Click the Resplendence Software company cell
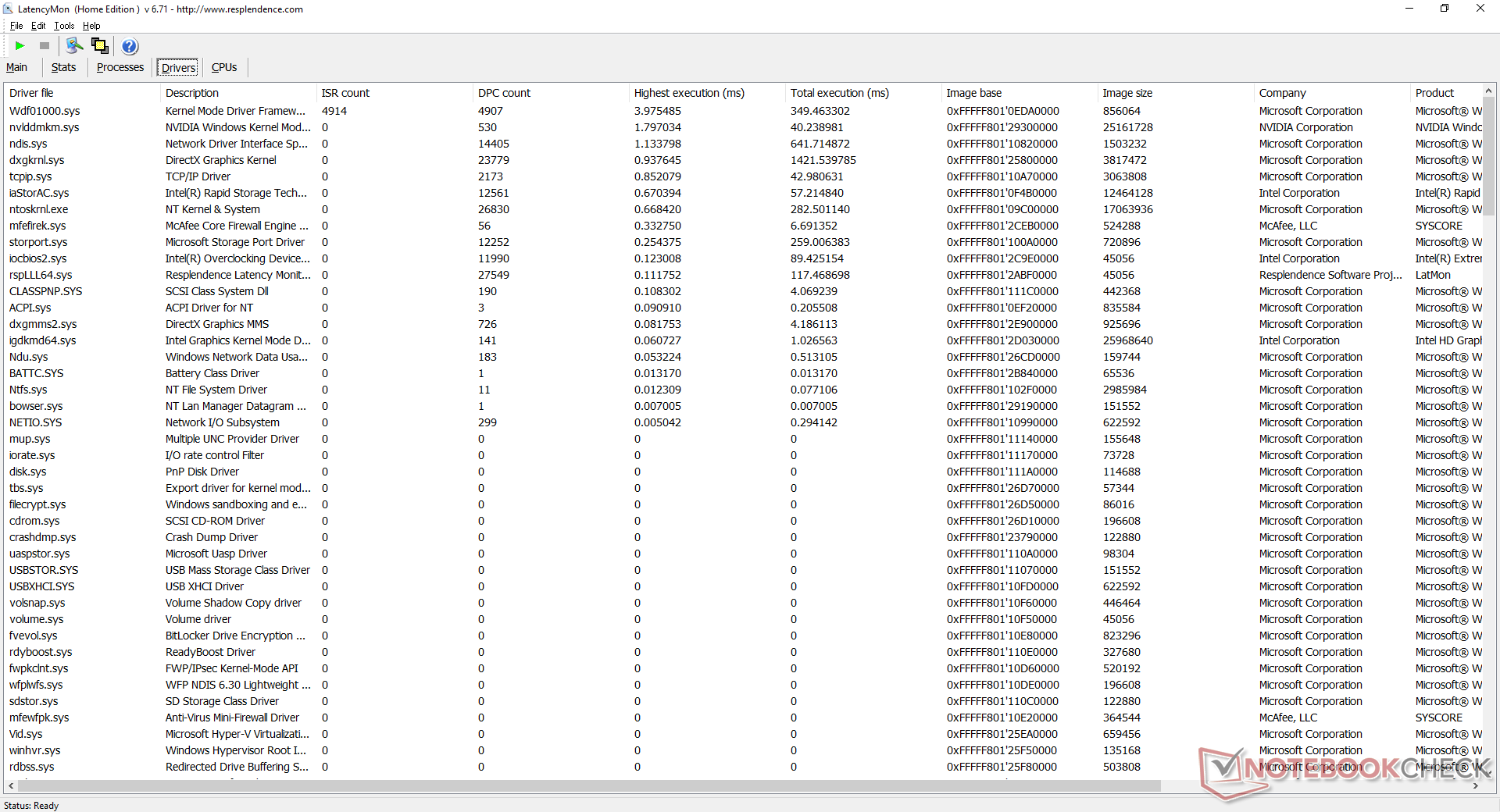Image resolution: width=1500 pixels, height=812 pixels. point(1330,275)
